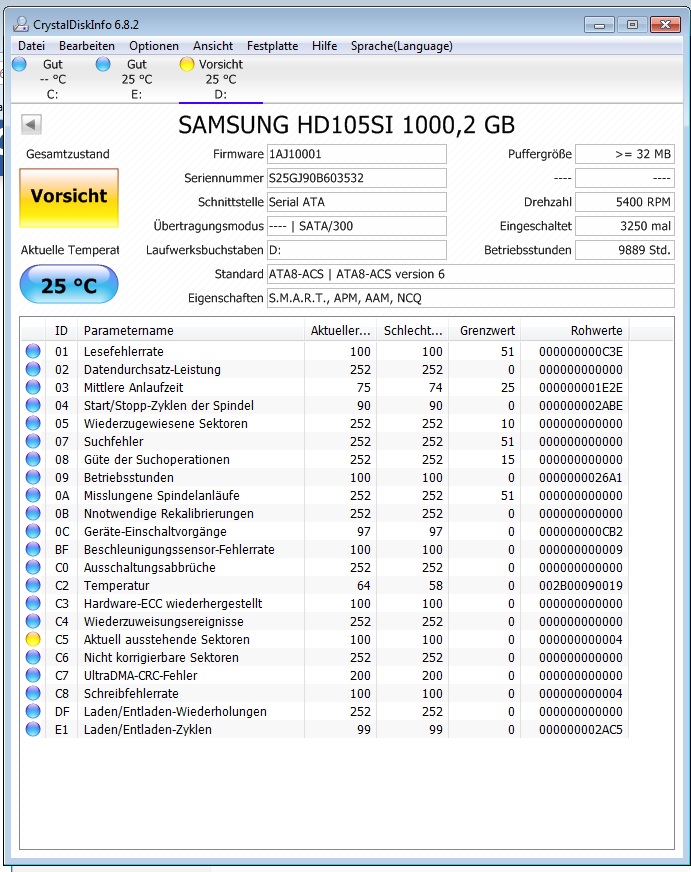Click the Firmware field 1AJ10001
Image resolution: width=691 pixels, height=872 pixels.
pyautogui.click(x=356, y=154)
